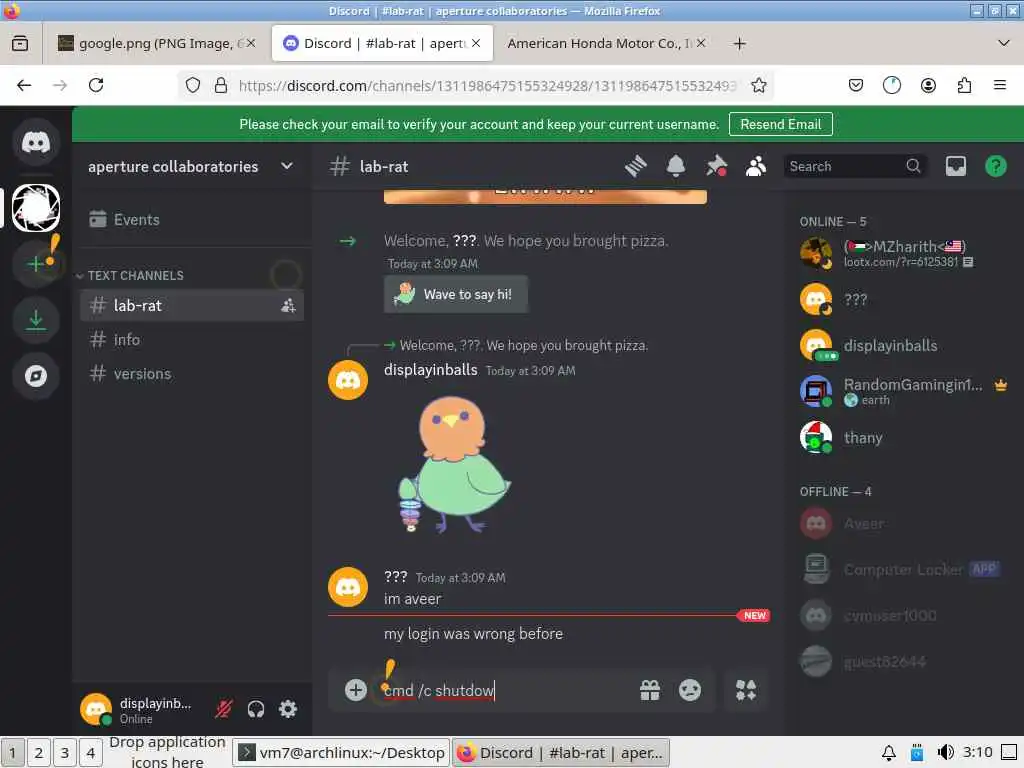Viewport: 1024px width, 768px height.
Task: Open notification settings bell in channel header
Action: tap(676, 167)
